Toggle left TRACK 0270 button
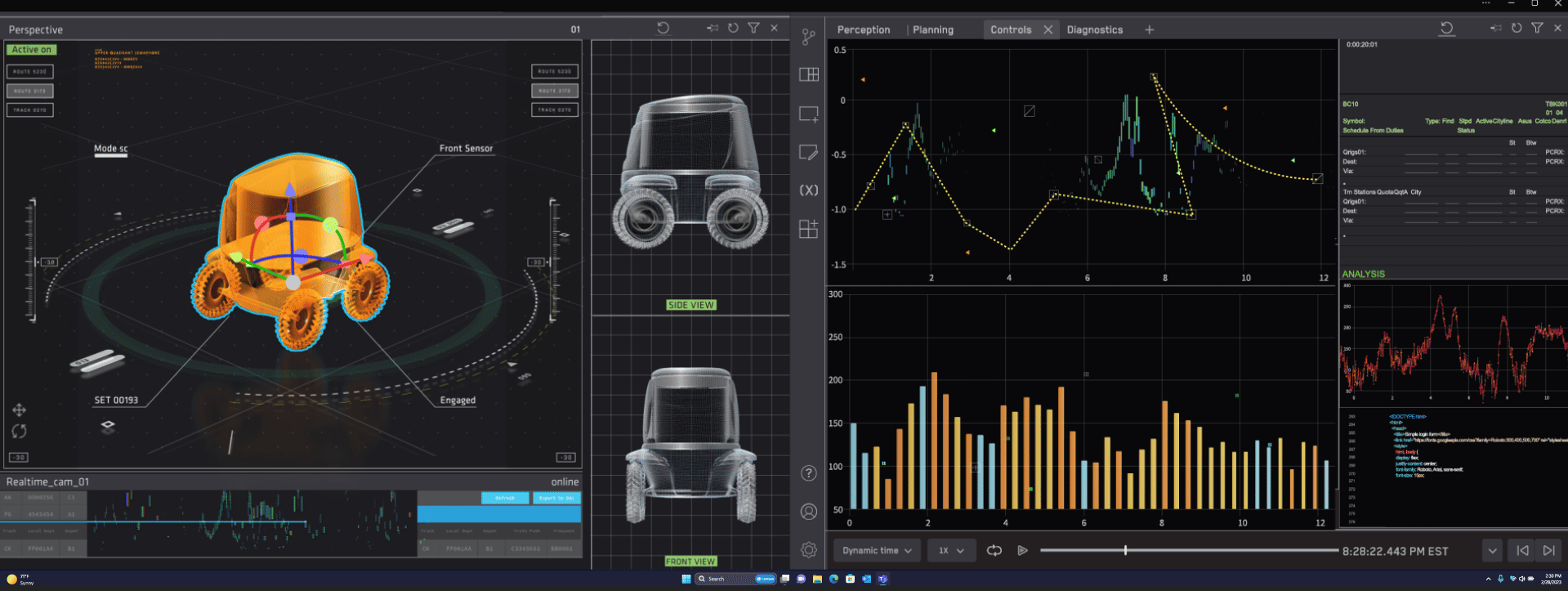Image resolution: width=1568 pixels, height=591 pixels. point(30,110)
